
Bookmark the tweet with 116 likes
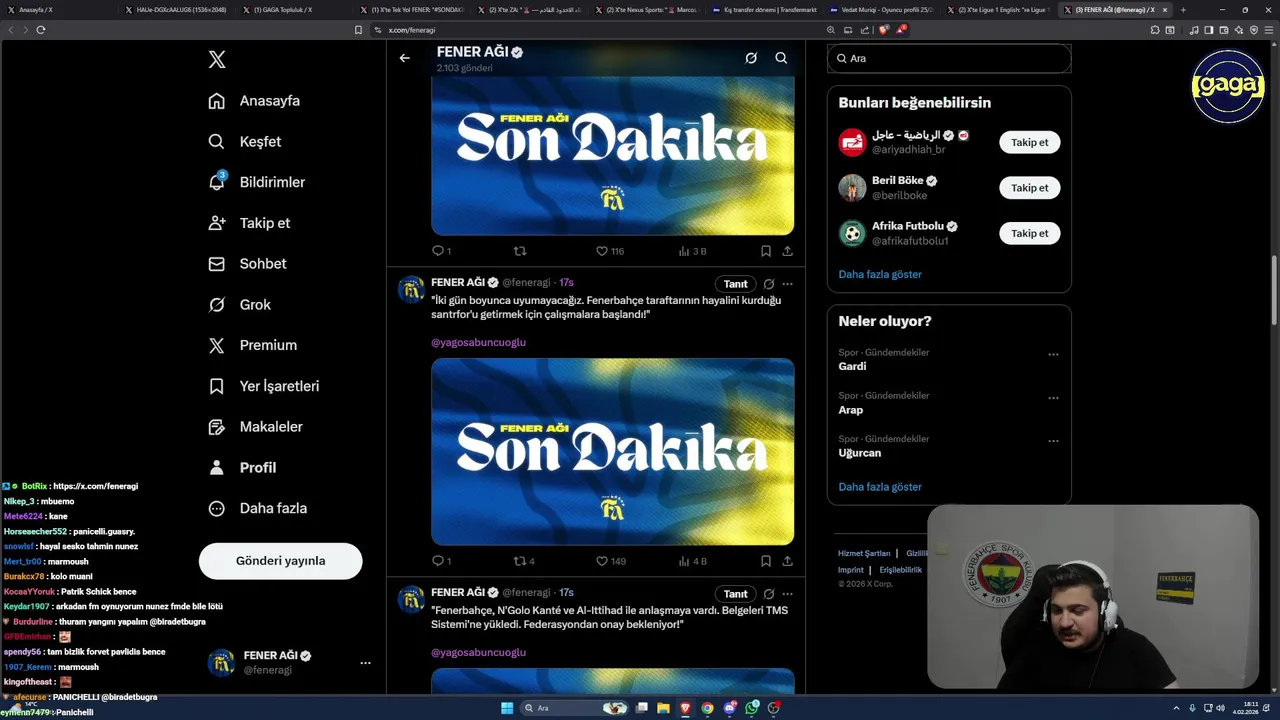pos(765,251)
